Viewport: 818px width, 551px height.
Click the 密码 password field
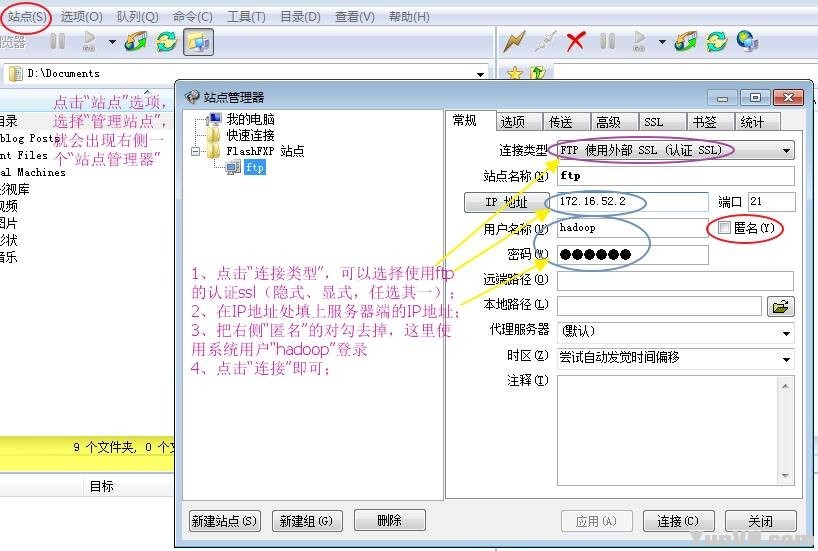click(632, 255)
